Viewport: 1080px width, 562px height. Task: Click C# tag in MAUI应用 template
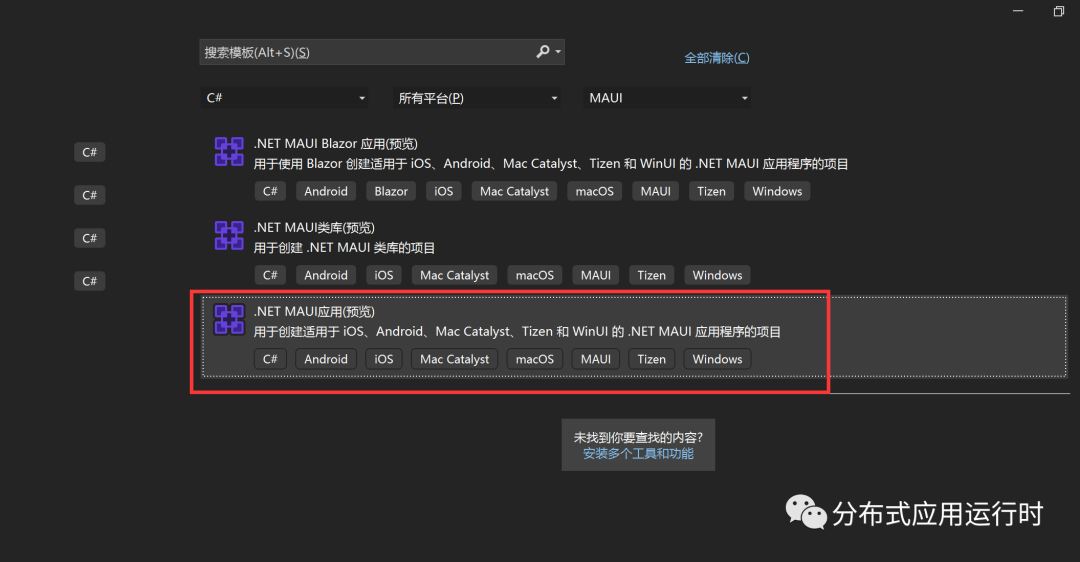(x=270, y=360)
